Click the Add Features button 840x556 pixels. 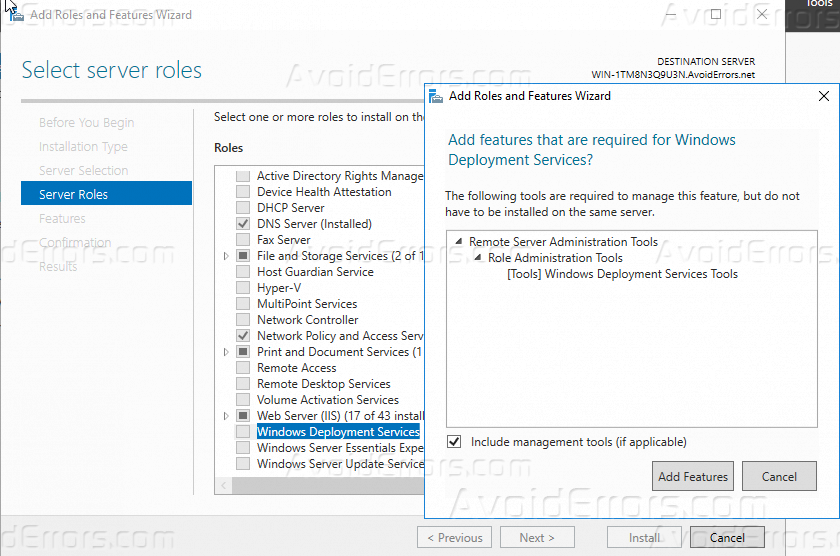coord(692,477)
